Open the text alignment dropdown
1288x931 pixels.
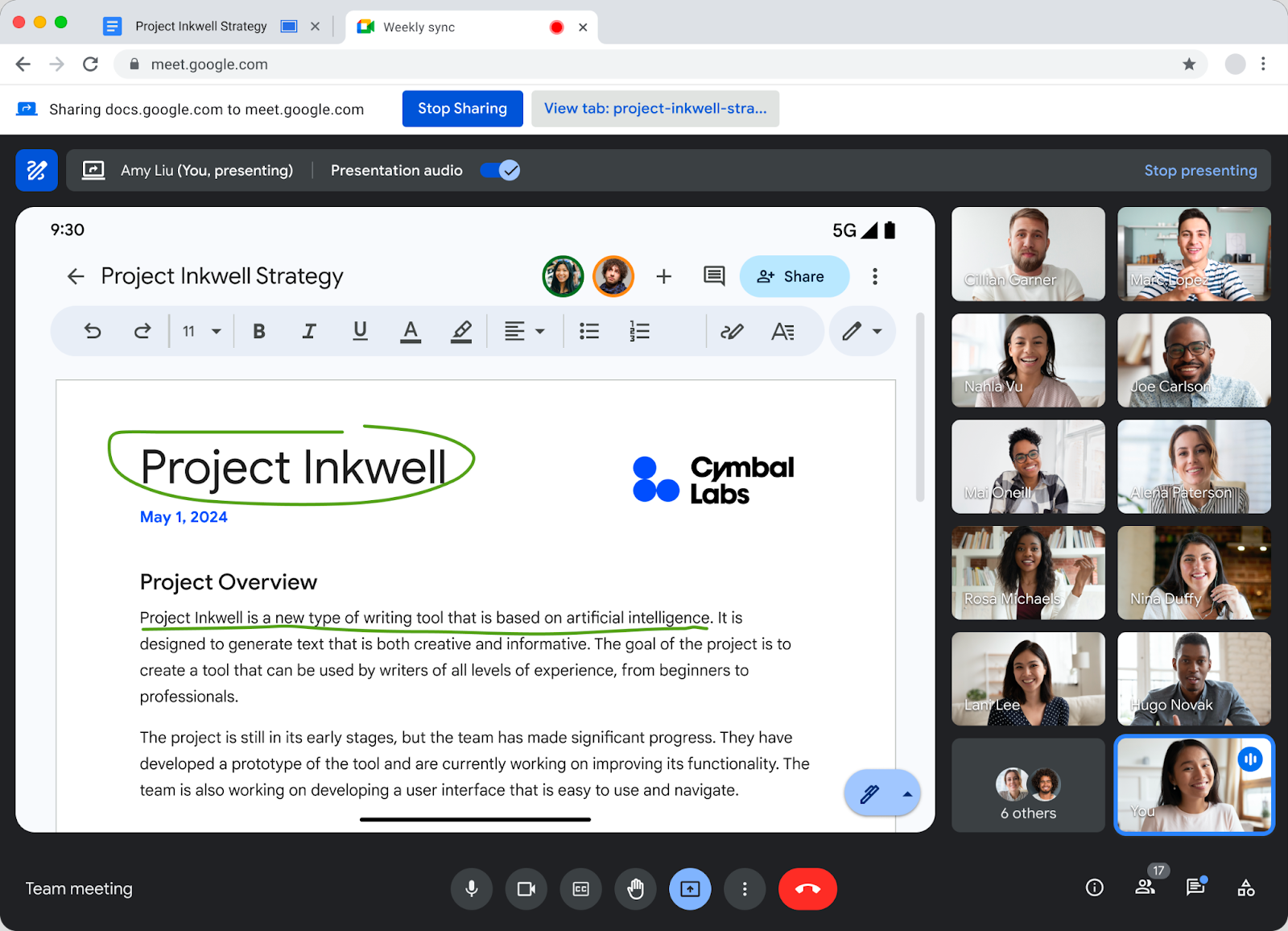[x=525, y=330]
